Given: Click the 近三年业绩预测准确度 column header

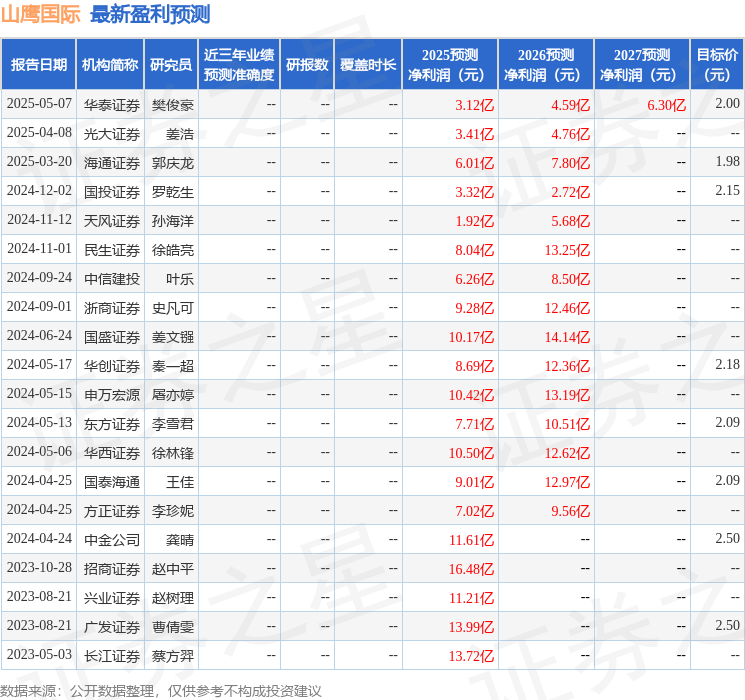Looking at the screenshot, I should click(239, 65).
